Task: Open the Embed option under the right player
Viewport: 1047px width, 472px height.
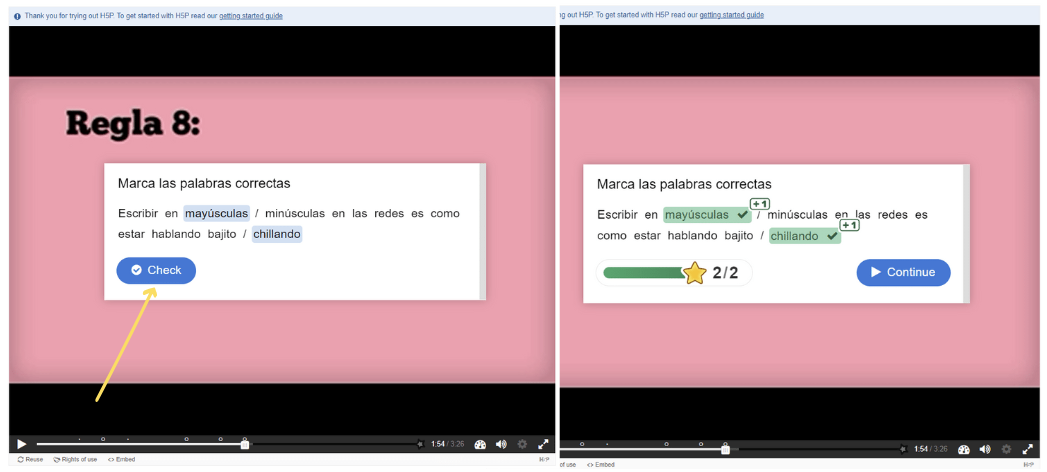Action: (x=600, y=465)
